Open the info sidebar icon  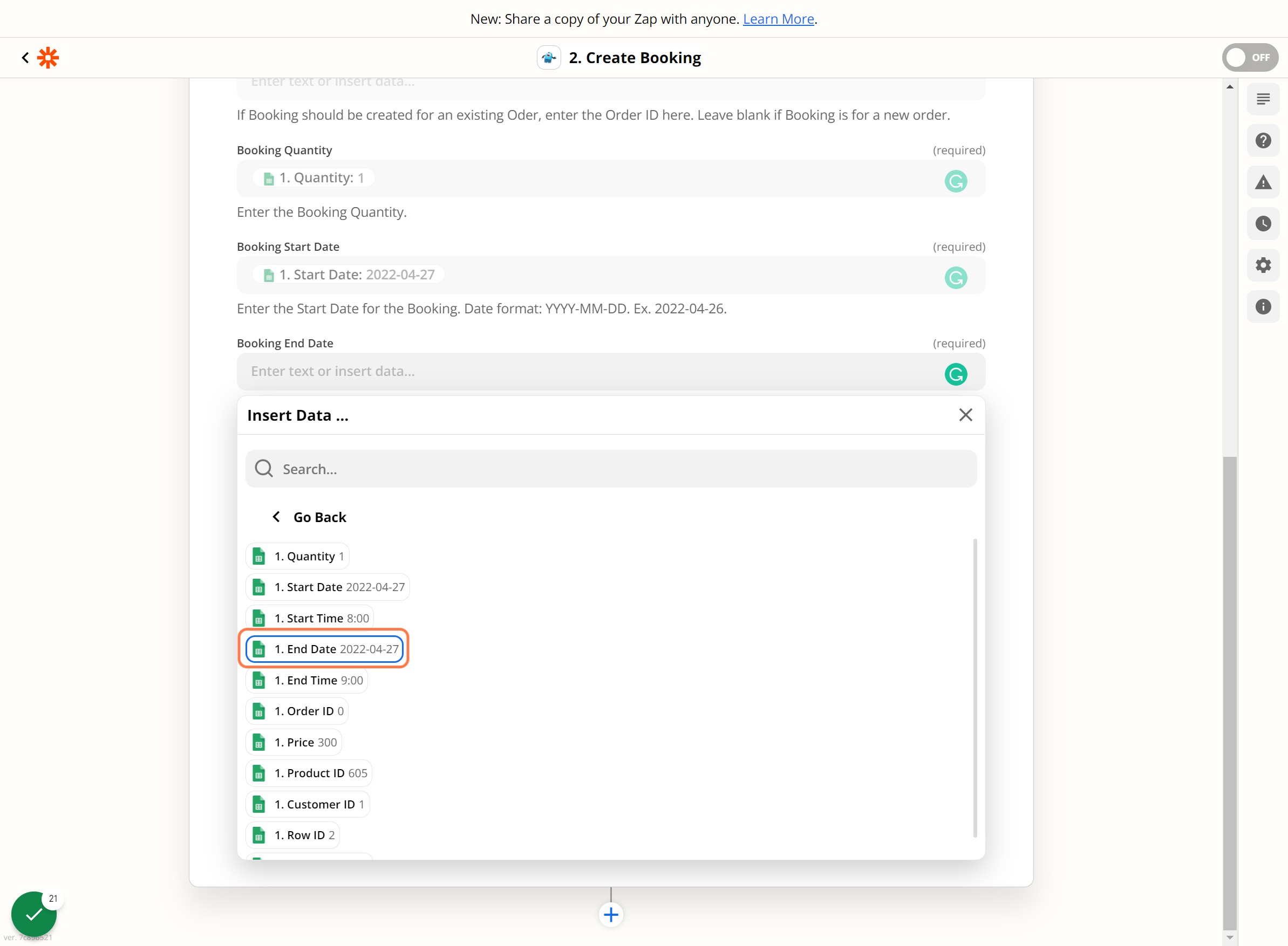(1263, 306)
